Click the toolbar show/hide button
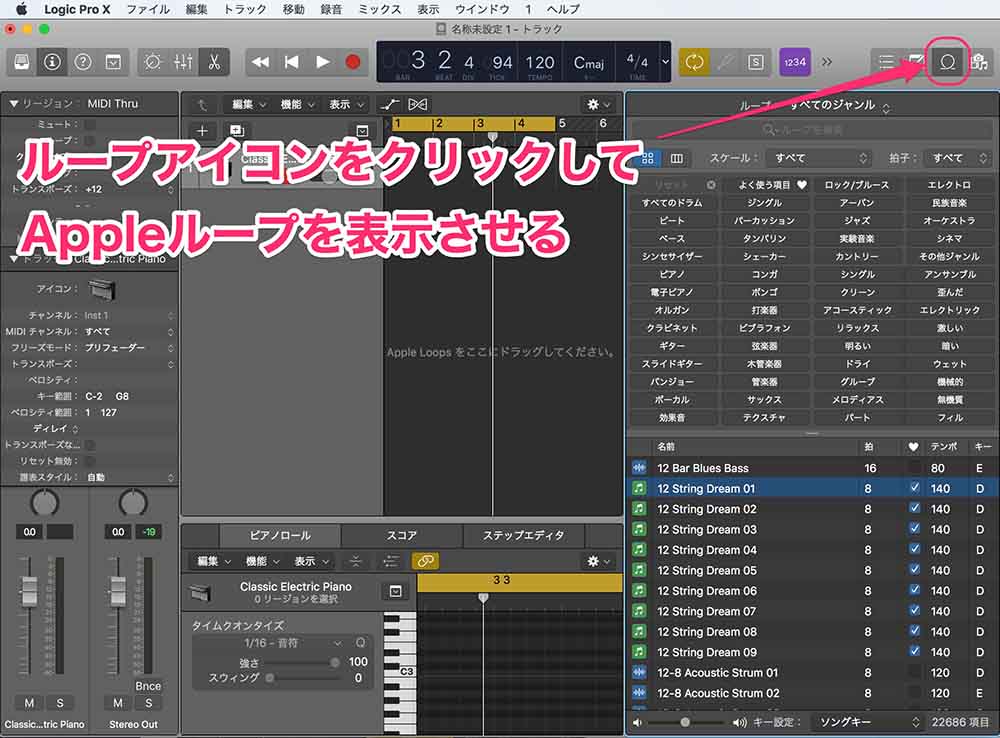This screenshot has height=738, width=1000. [114, 62]
